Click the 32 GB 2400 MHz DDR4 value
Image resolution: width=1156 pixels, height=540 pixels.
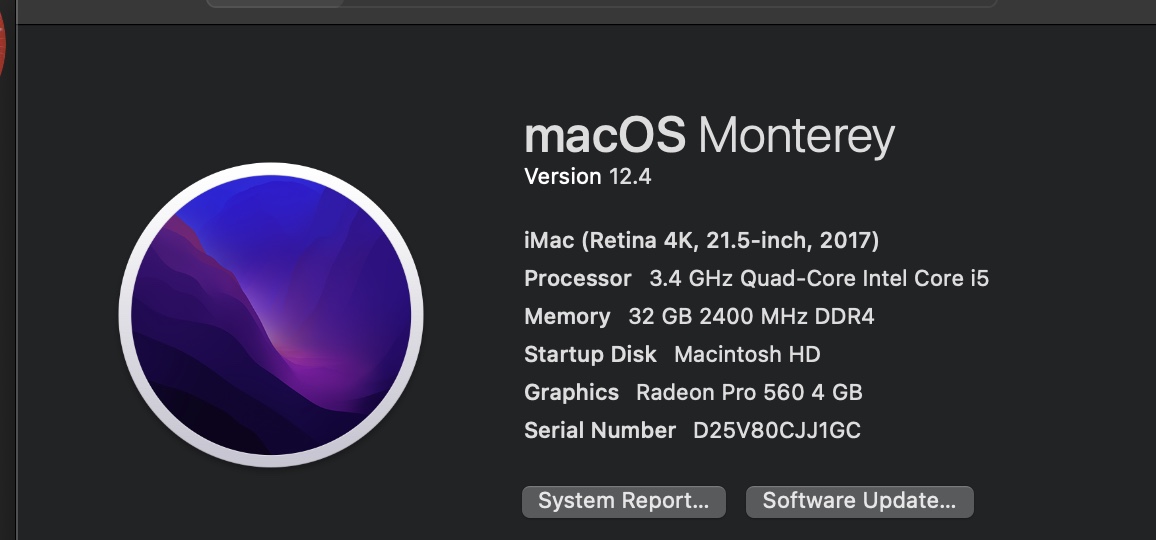tap(751, 317)
